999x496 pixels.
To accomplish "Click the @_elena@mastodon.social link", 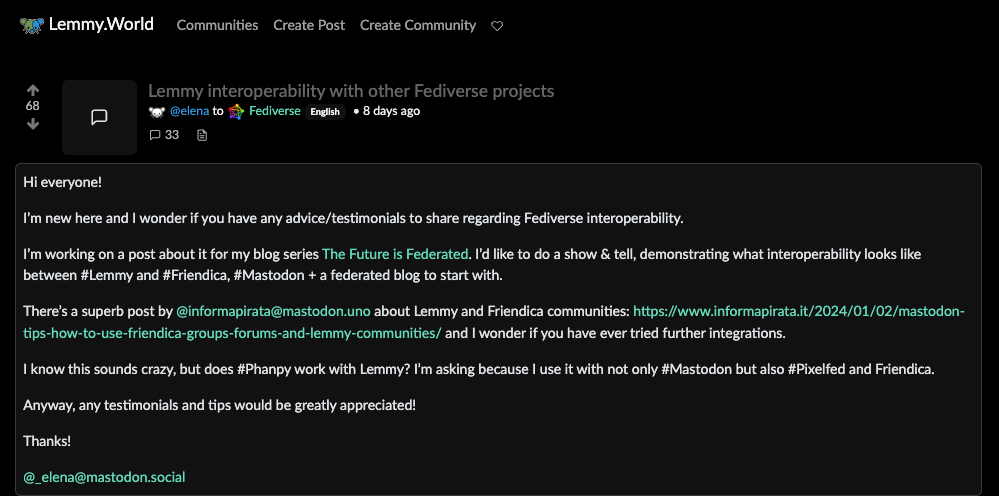I will (104, 477).
